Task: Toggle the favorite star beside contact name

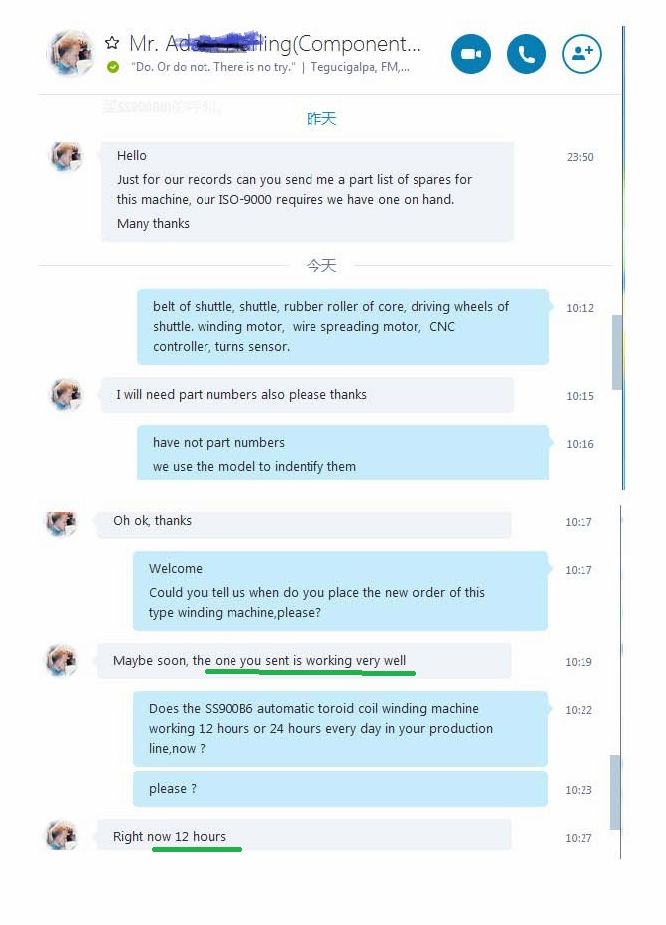Action: [112, 42]
